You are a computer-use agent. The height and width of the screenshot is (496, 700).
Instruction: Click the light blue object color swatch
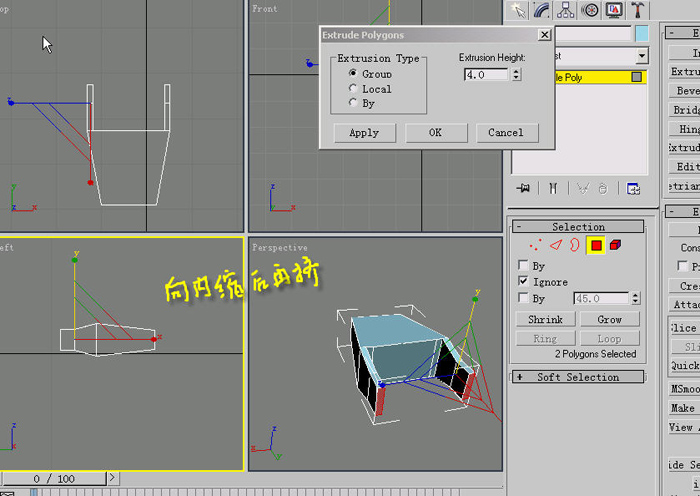tap(642, 34)
